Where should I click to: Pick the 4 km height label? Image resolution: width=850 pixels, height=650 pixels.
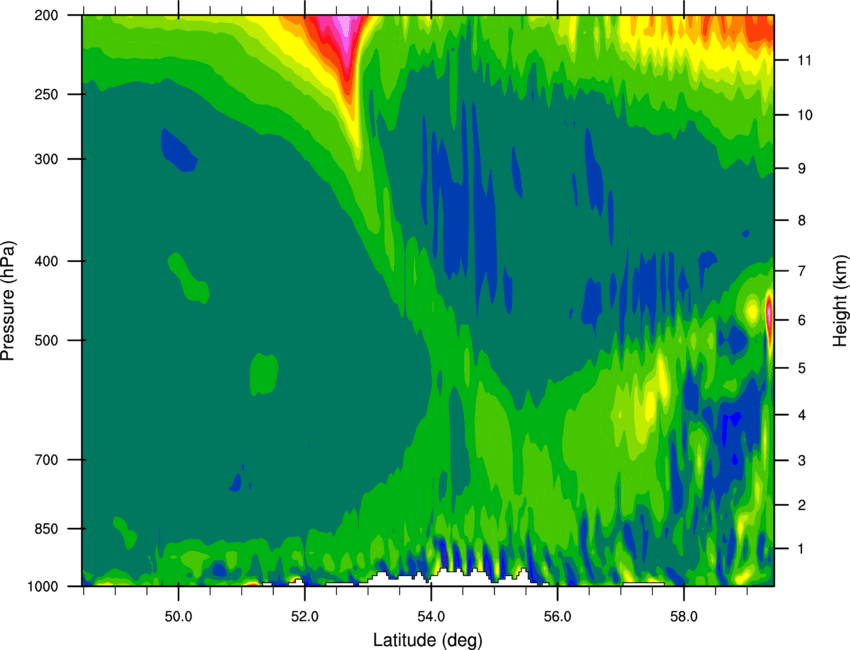(802, 415)
